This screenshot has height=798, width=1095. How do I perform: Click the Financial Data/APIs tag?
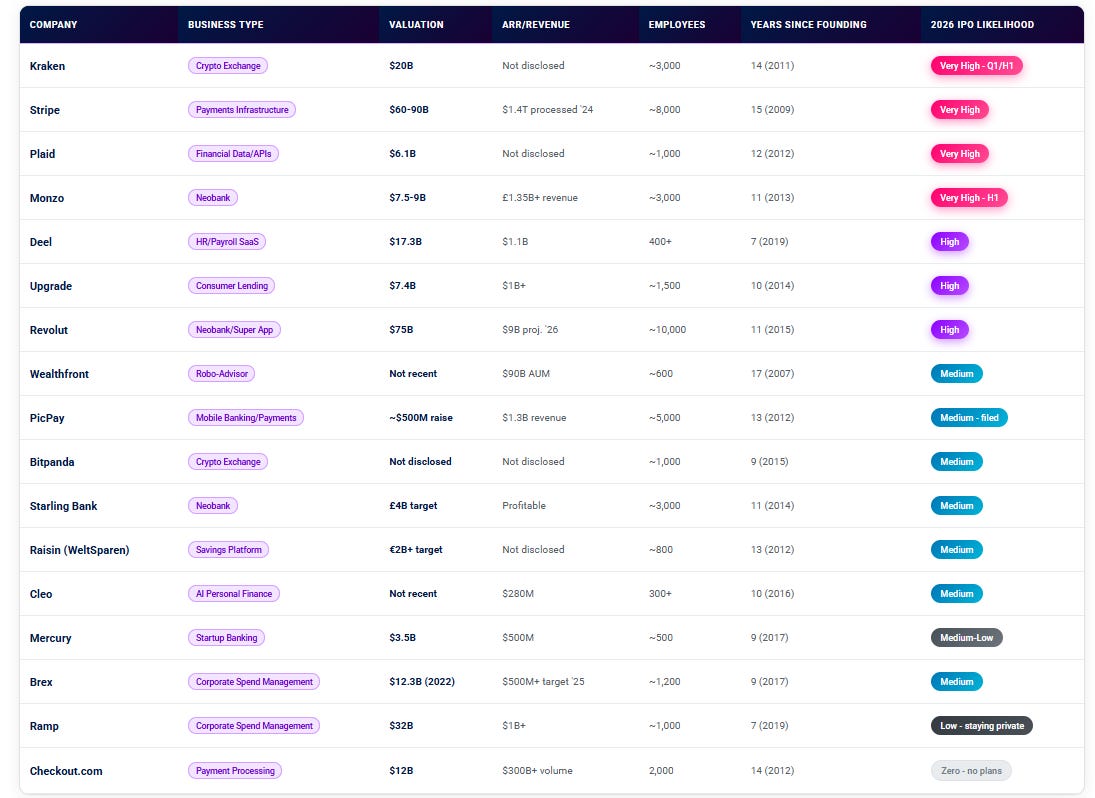point(233,154)
